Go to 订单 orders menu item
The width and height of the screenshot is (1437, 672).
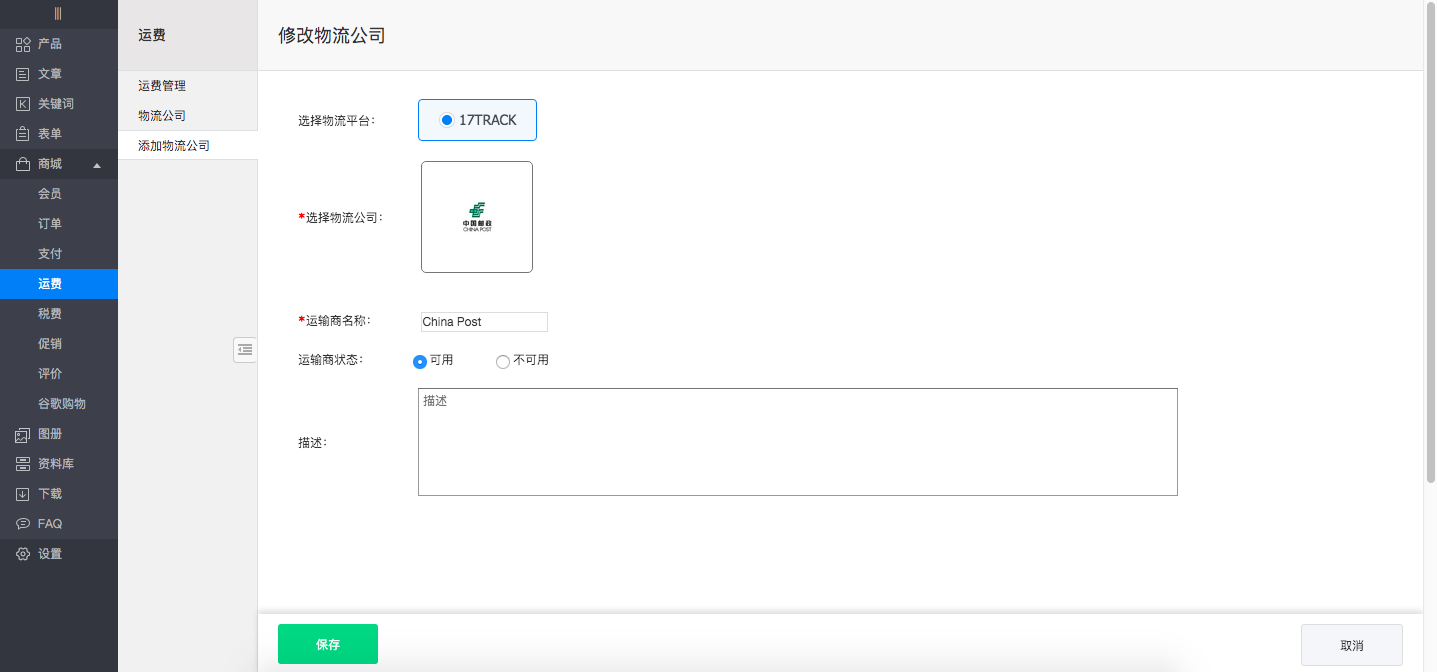(50, 224)
